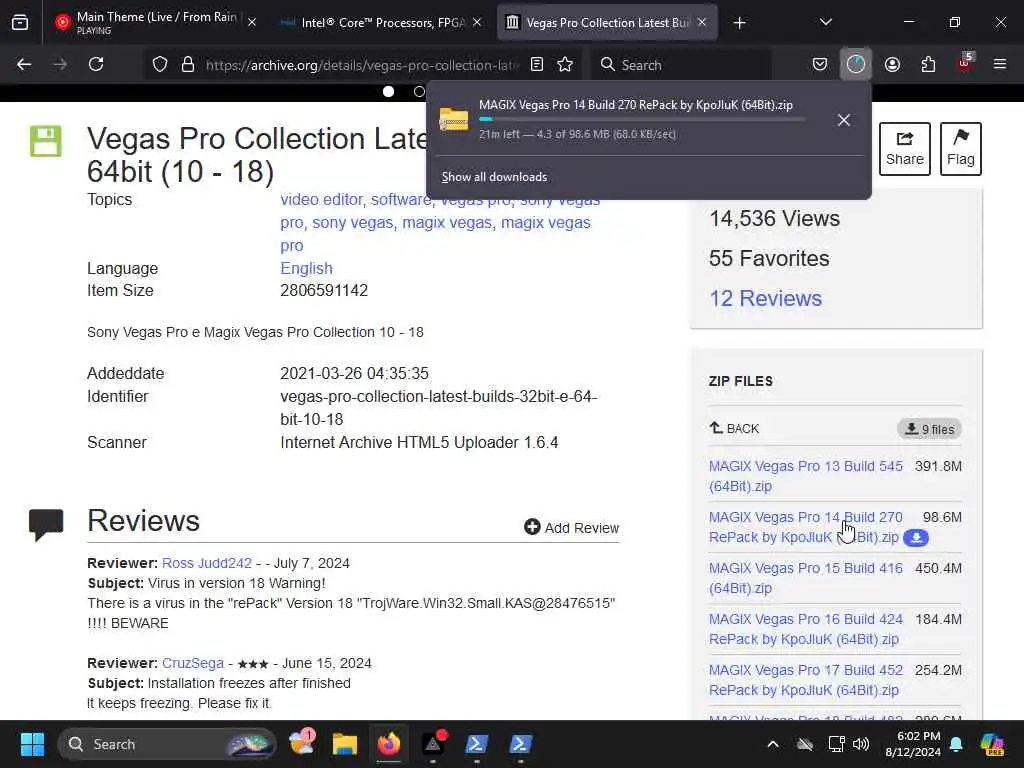The width and height of the screenshot is (1024, 768).
Task: Open Firefox tab overview (Firefox View) icon
Action: [x=20, y=23]
